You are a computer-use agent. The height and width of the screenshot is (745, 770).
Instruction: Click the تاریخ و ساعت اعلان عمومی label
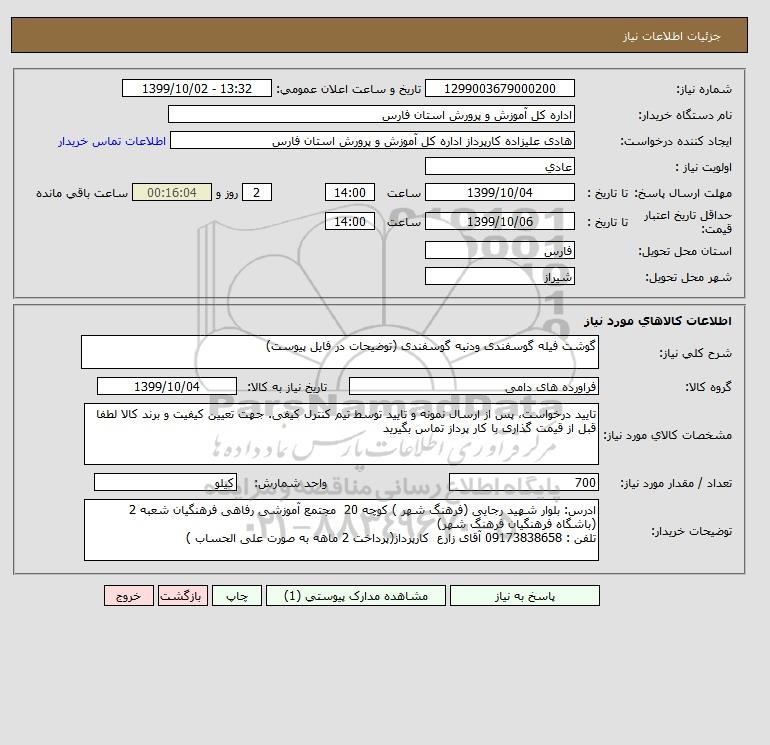(x=349, y=89)
